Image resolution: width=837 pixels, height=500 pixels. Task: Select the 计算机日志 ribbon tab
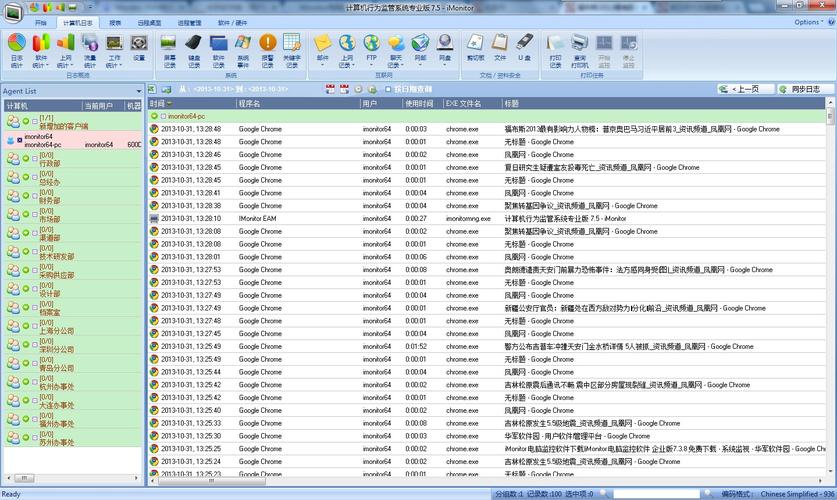coord(77,23)
